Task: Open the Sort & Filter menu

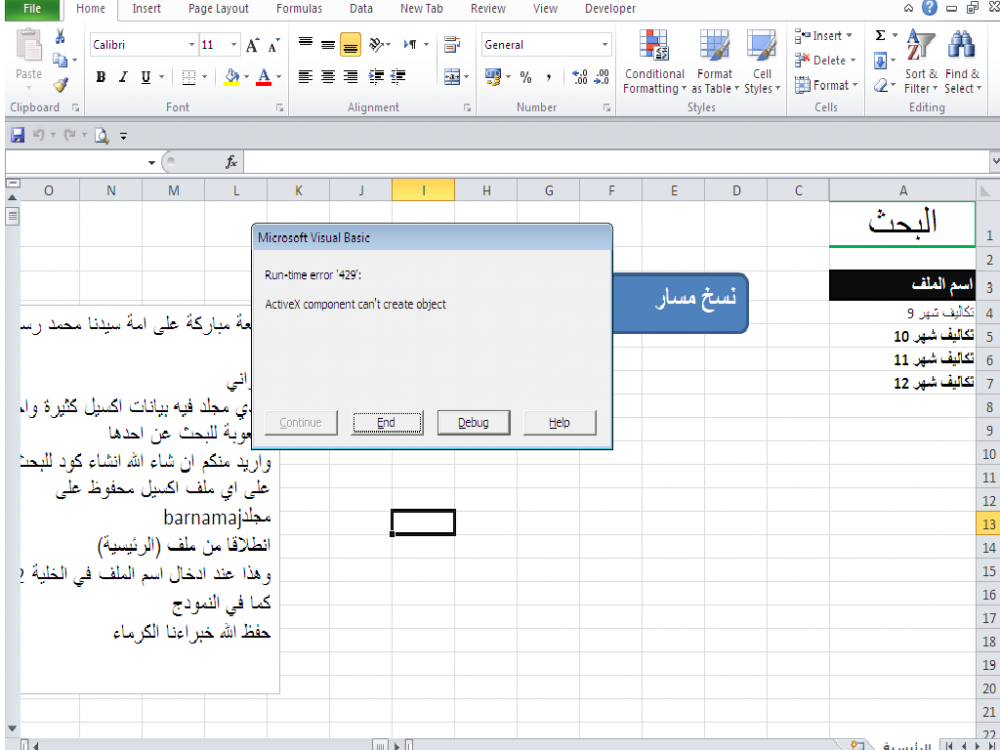Action: pos(921,62)
